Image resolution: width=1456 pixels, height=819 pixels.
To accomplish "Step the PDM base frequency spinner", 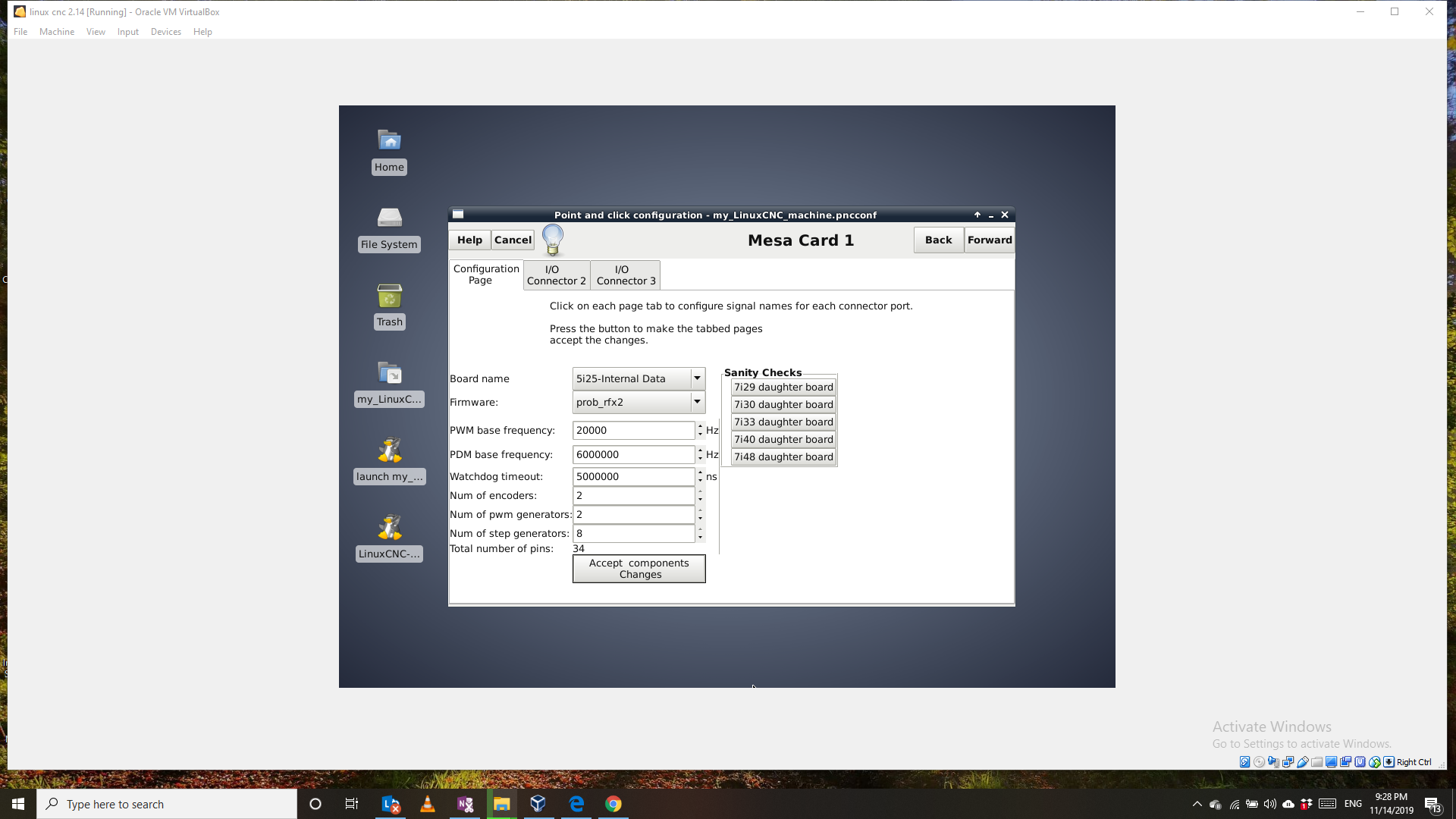I will pos(700,454).
